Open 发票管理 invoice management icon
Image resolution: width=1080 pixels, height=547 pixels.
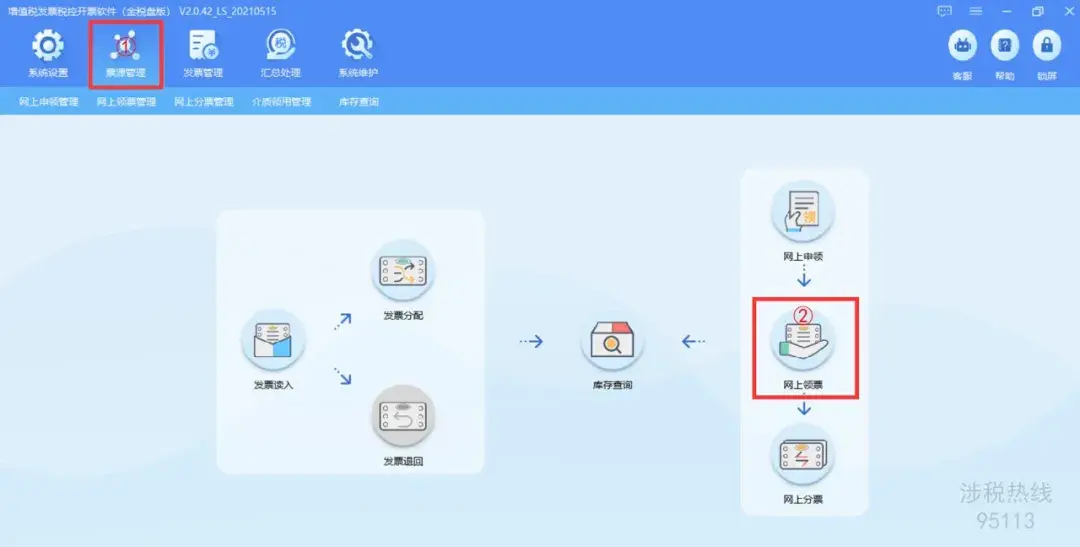(x=203, y=46)
